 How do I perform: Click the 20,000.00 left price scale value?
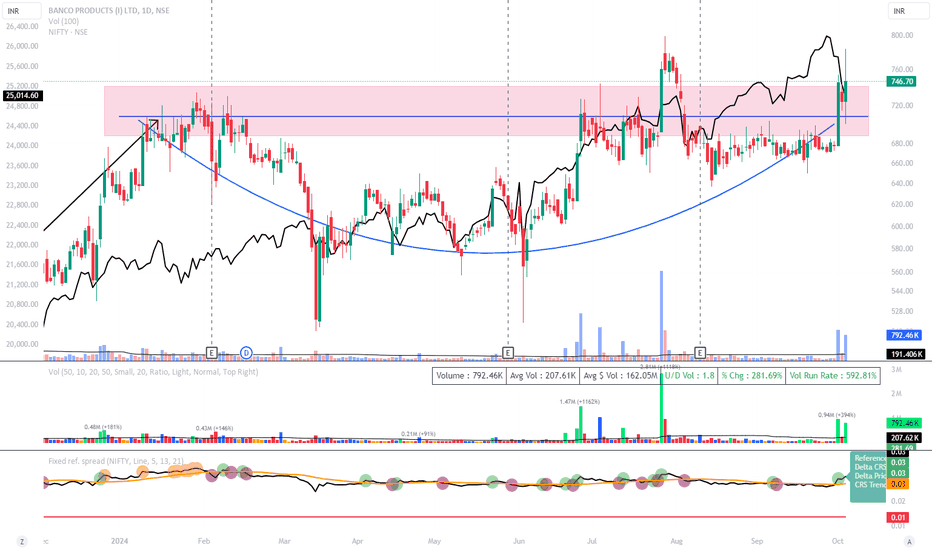point(22,344)
